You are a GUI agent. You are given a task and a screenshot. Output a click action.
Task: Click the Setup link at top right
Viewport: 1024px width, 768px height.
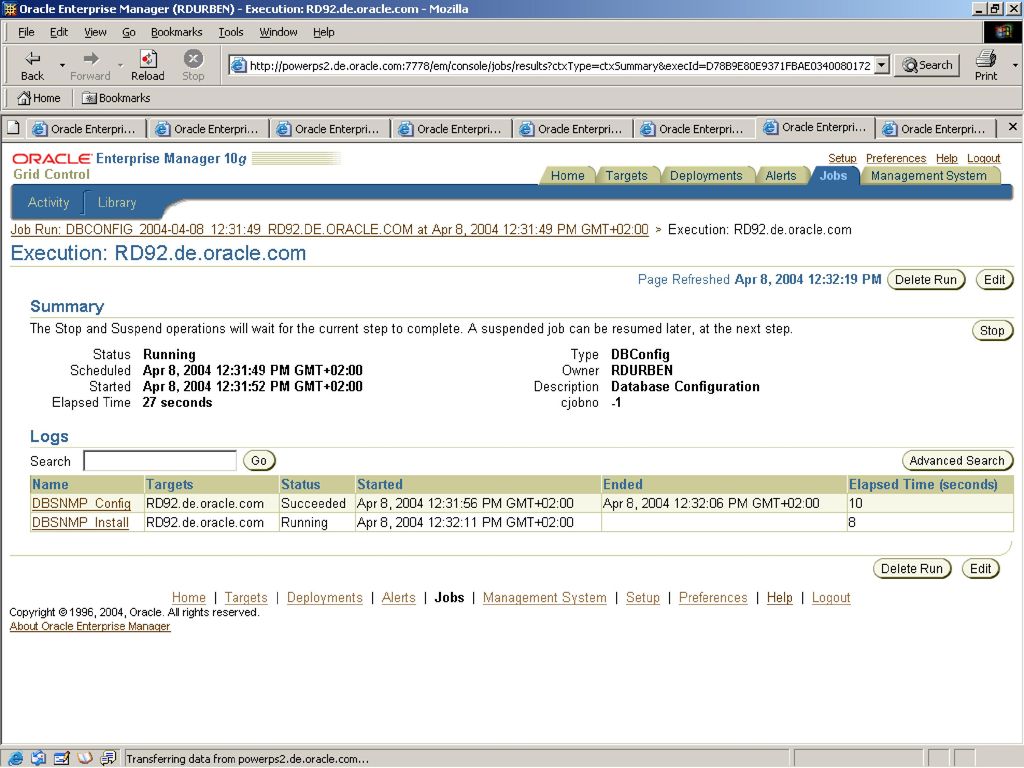coord(842,158)
